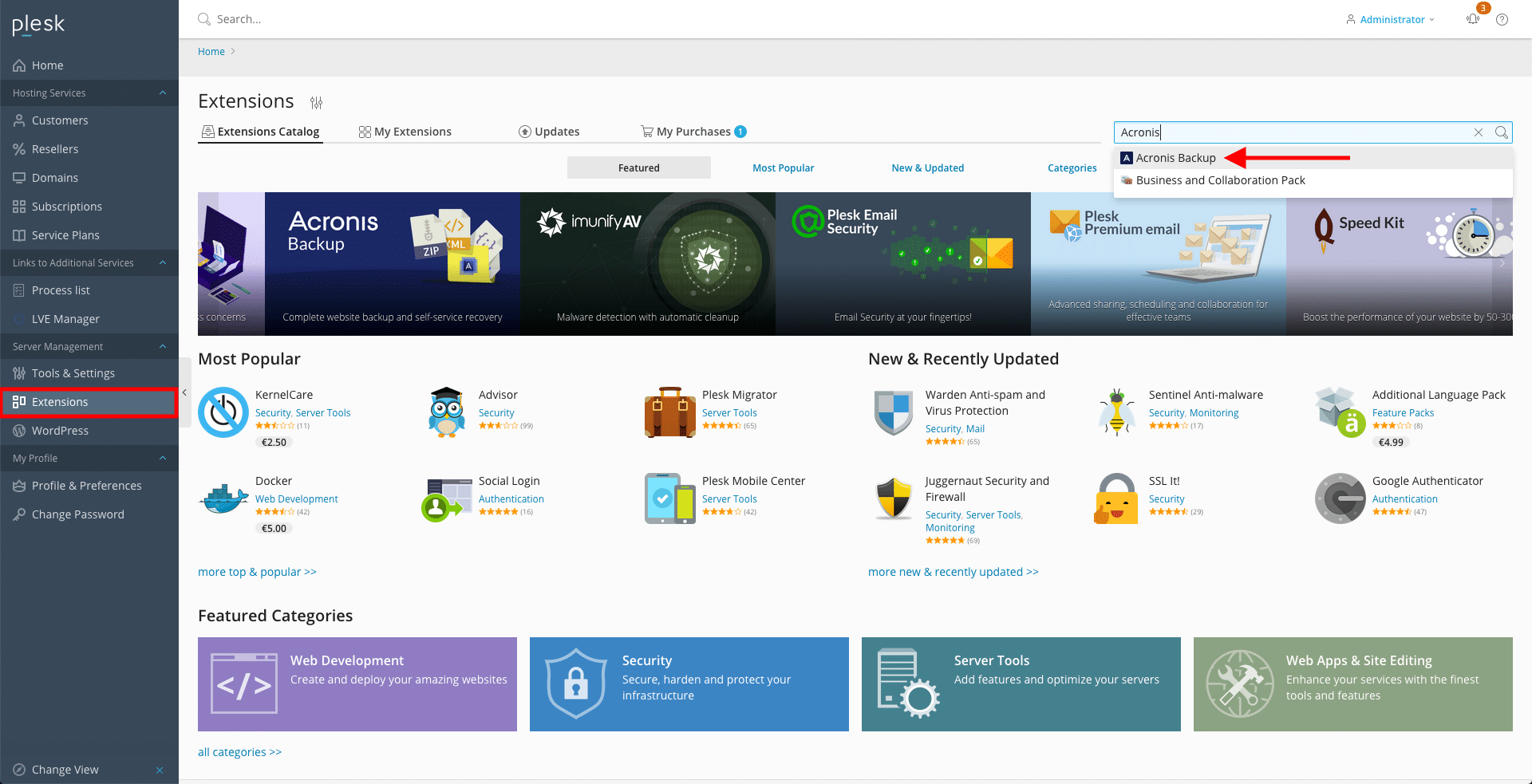Open the Administrator account dropdown

click(x=1391, y=19)
